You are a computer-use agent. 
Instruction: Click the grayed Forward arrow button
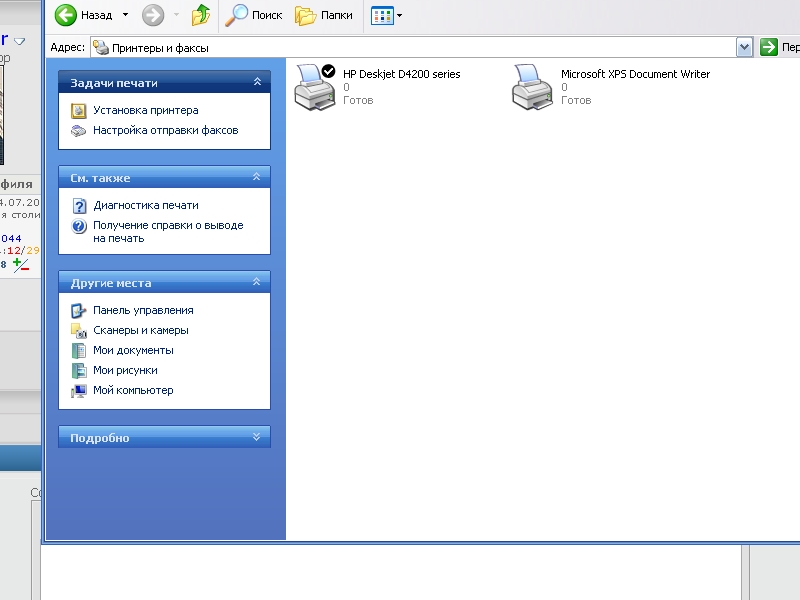[152, 15]
